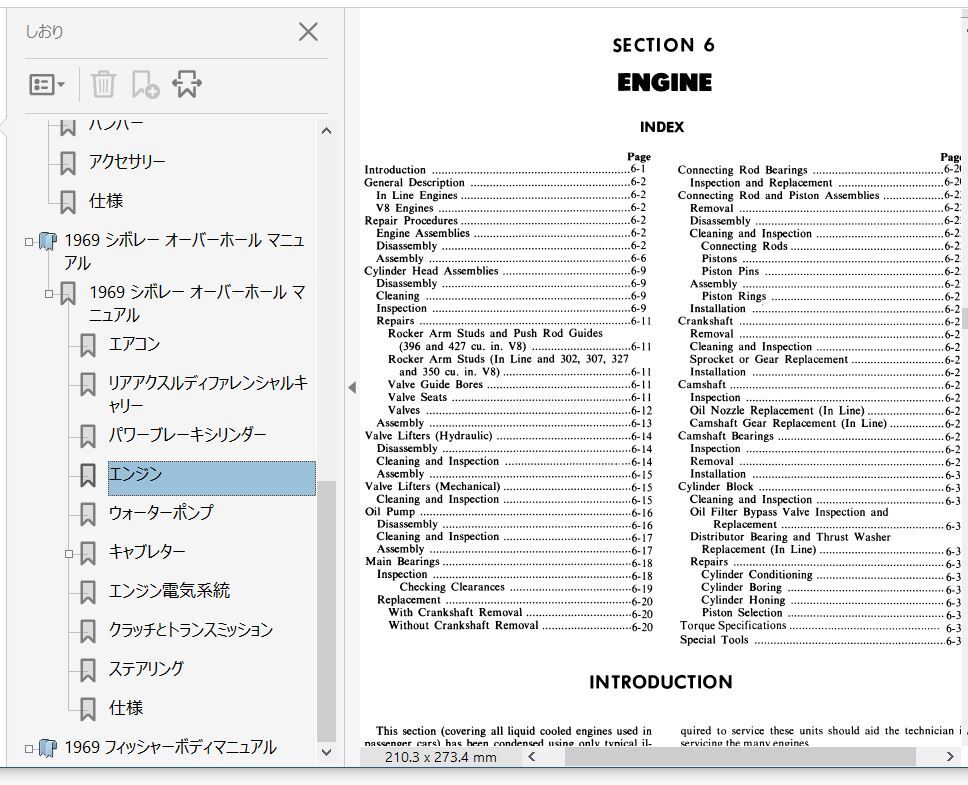Click bookmark icon beside highlighted エンジン

[88, 475]
